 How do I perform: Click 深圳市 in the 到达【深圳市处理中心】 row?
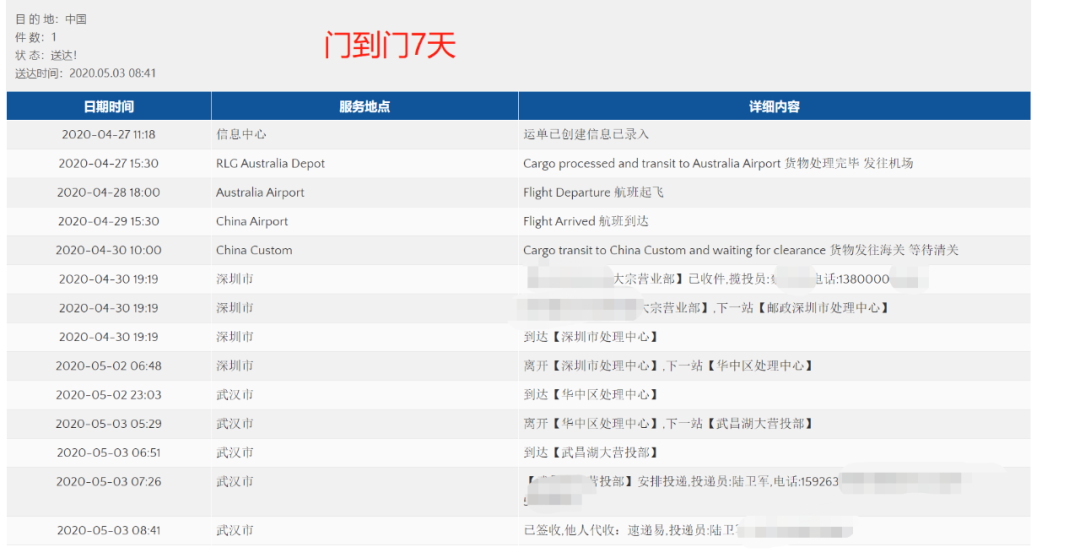click(235, 337)
